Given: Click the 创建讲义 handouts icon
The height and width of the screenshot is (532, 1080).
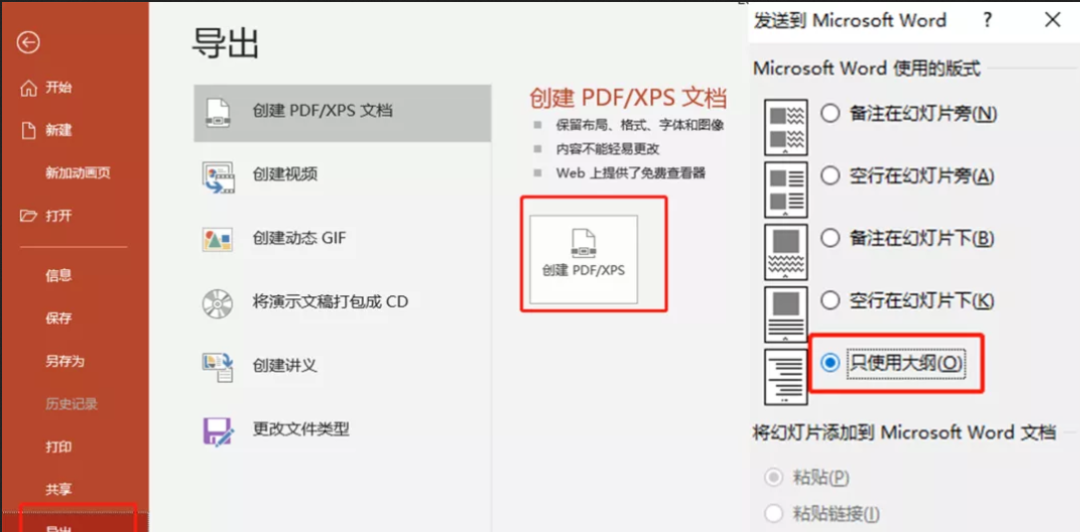Looking at the screenshot, I should 218,367.
